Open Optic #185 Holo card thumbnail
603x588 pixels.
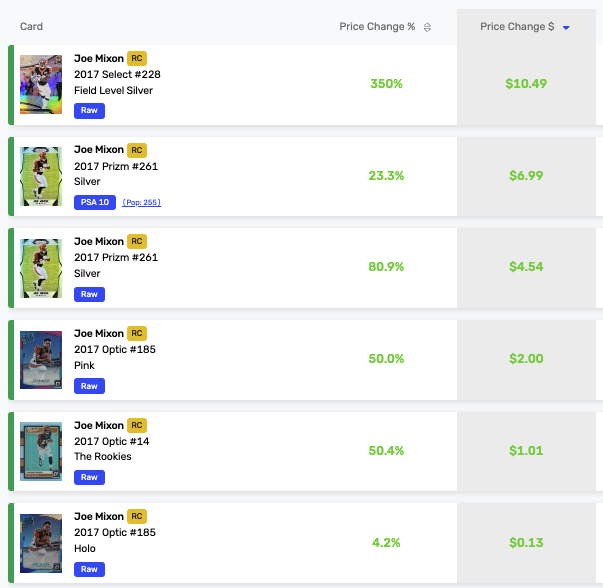[x=41, y=543]
